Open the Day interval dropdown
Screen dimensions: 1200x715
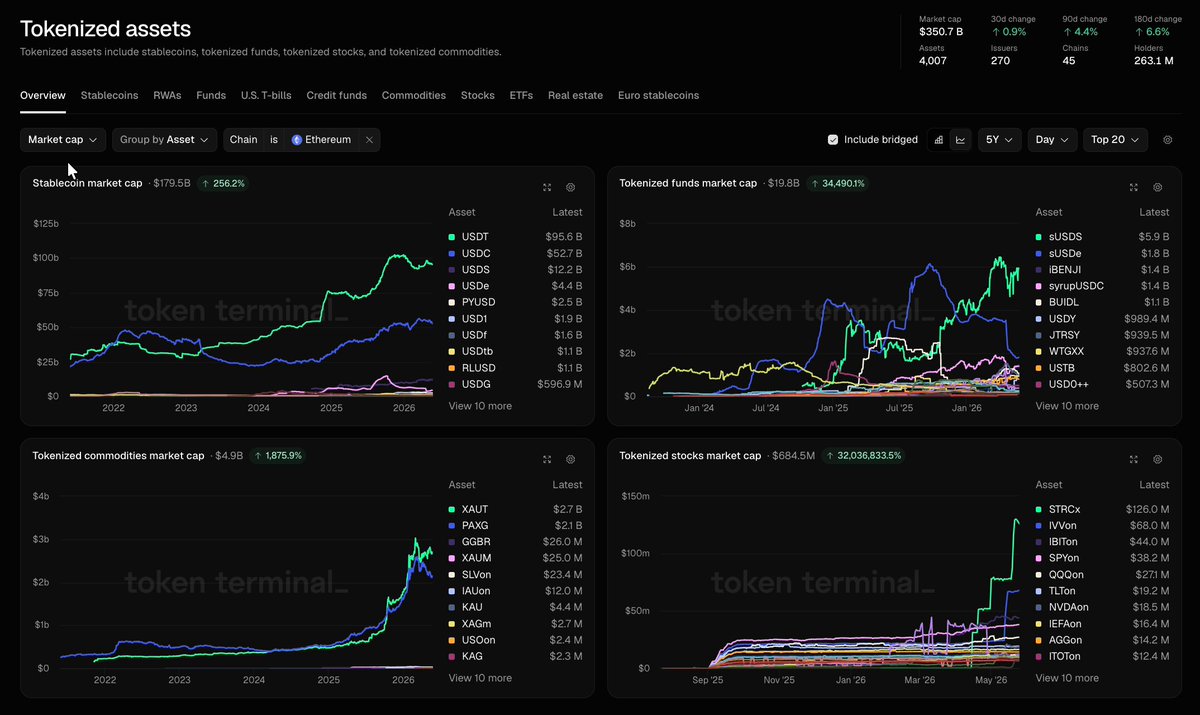click(1053, 140)
